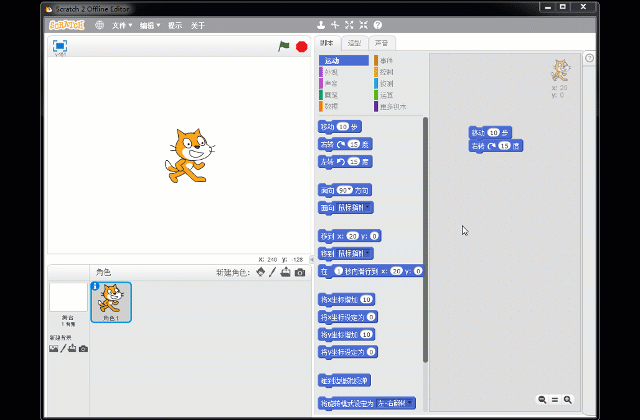Click the block palette vertical scrollbar
The width and height of the screenshot is (640, 420).
click(425, 240)
